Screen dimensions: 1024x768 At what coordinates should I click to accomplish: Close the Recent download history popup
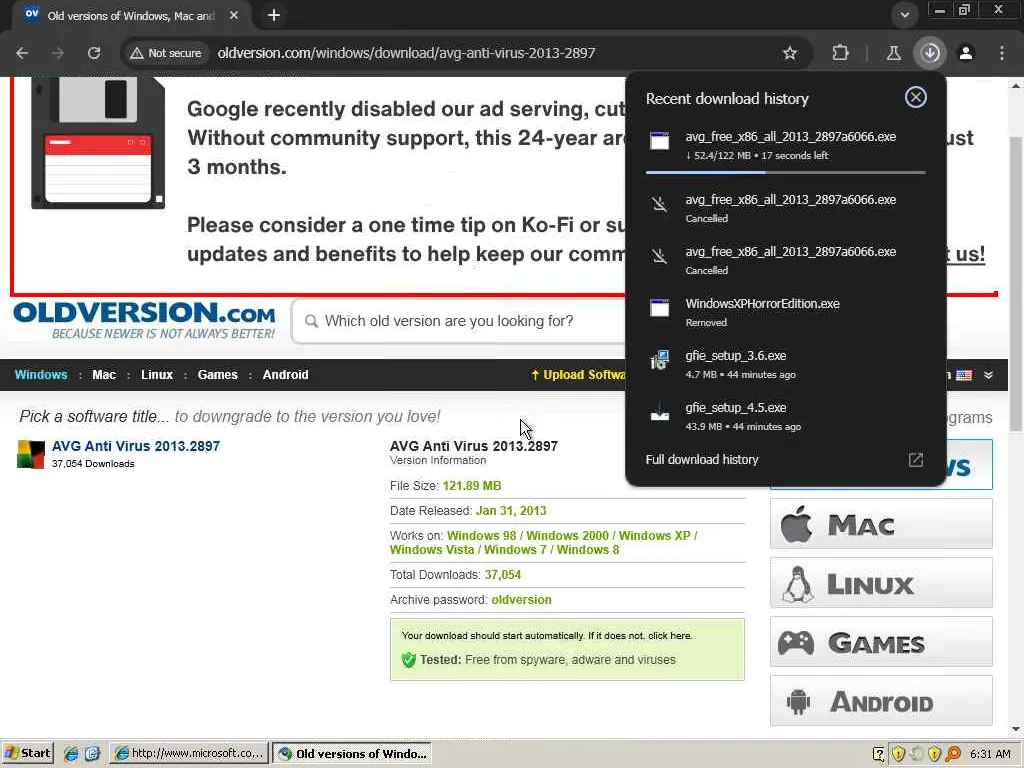click(x=916, y=97)
